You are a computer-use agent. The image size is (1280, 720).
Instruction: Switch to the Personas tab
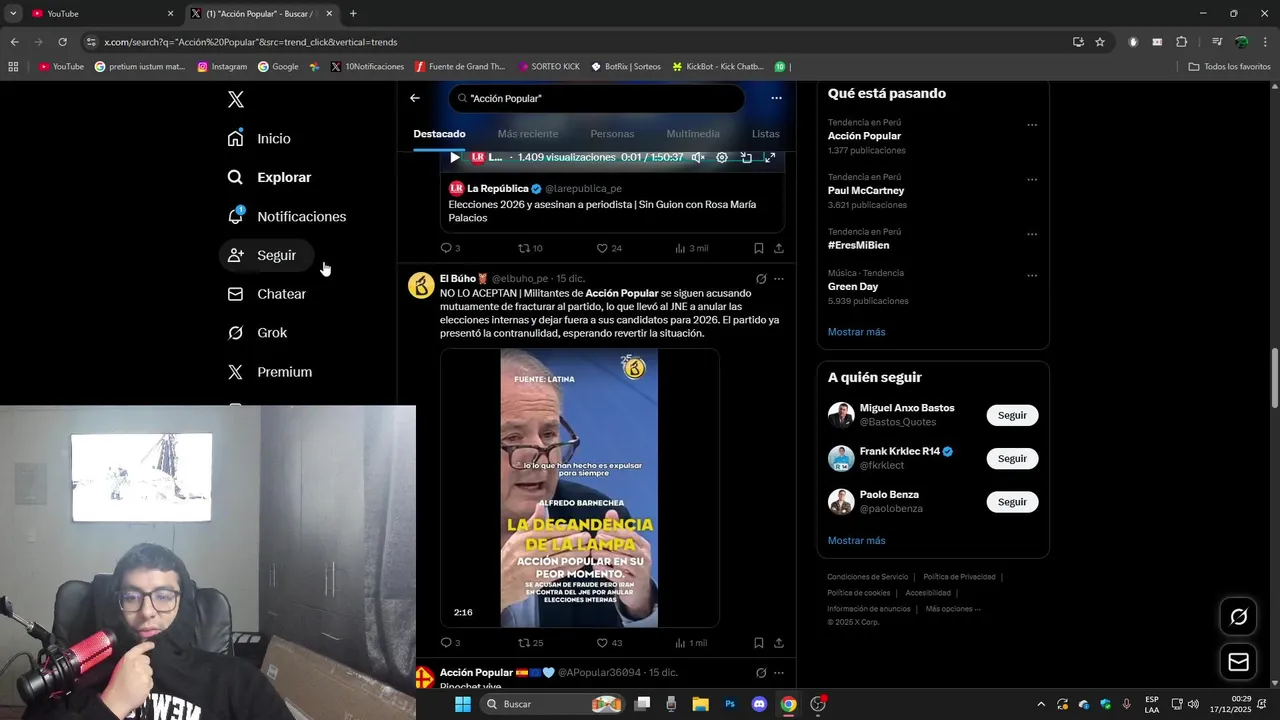coord(612,134)
